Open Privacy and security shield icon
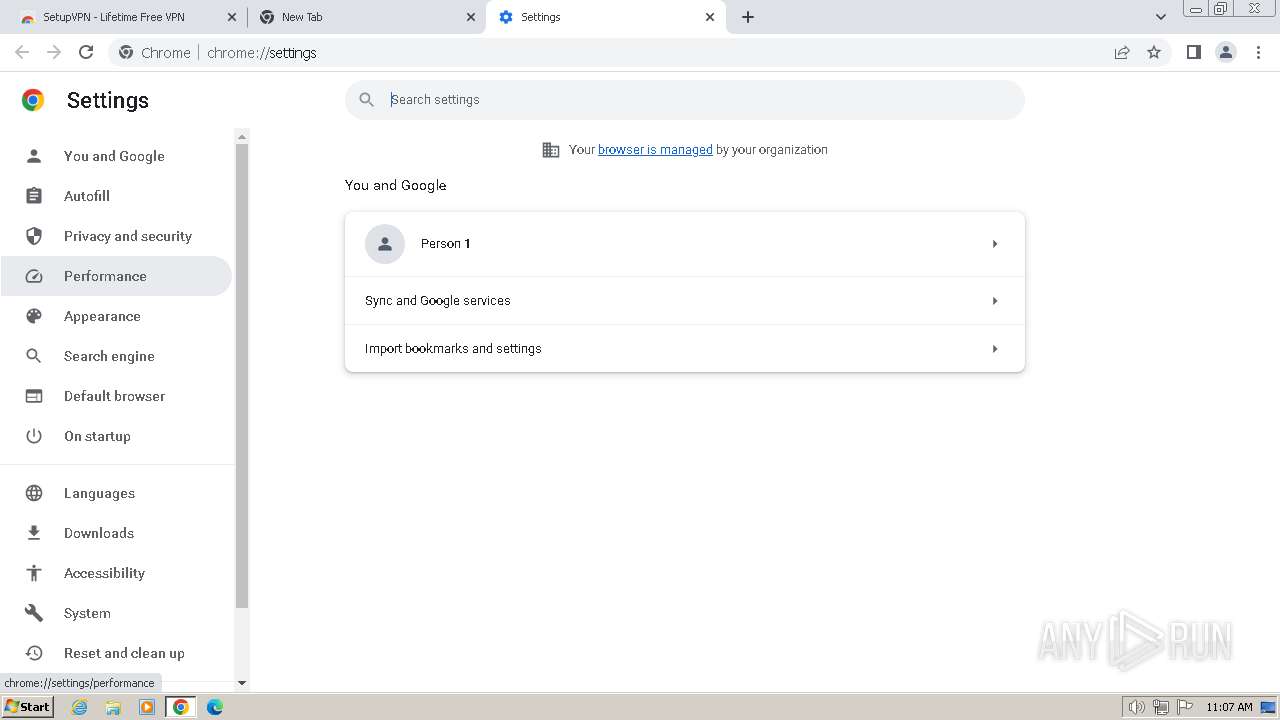 pyautogui.click(x=34, y=236)
